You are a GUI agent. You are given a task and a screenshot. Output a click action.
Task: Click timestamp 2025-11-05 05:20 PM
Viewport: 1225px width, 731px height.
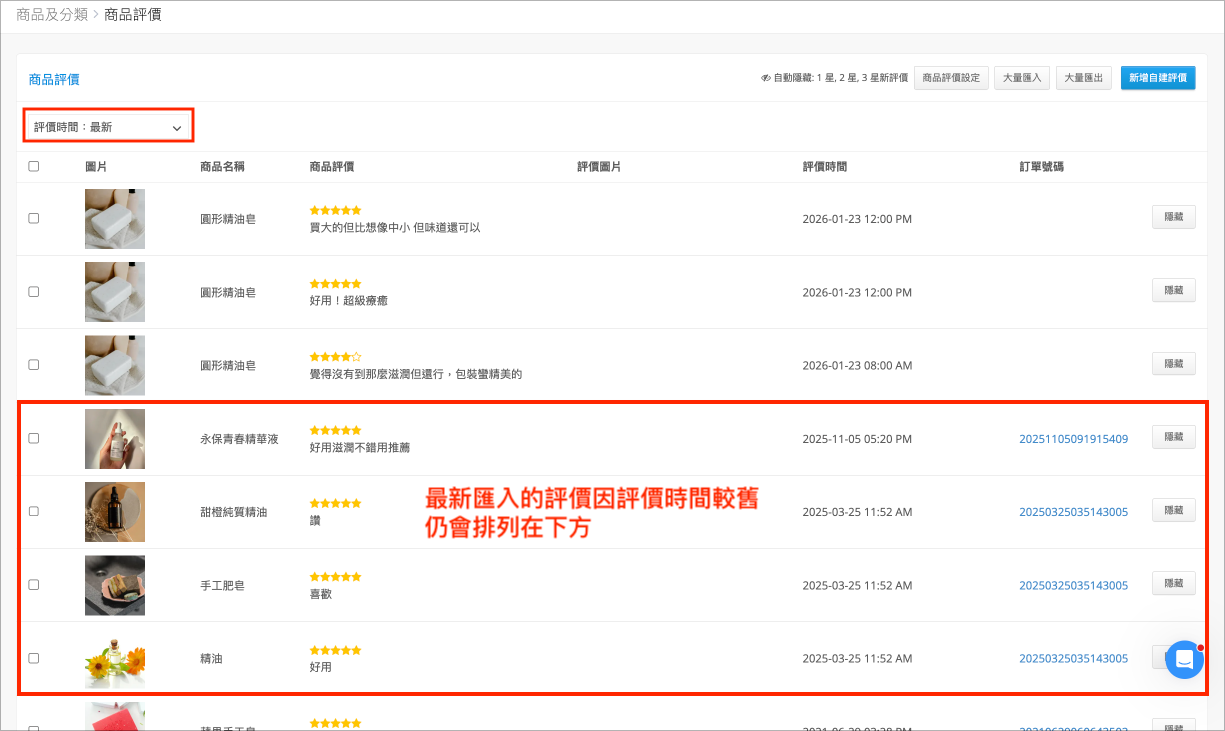[x=857, y=439]
